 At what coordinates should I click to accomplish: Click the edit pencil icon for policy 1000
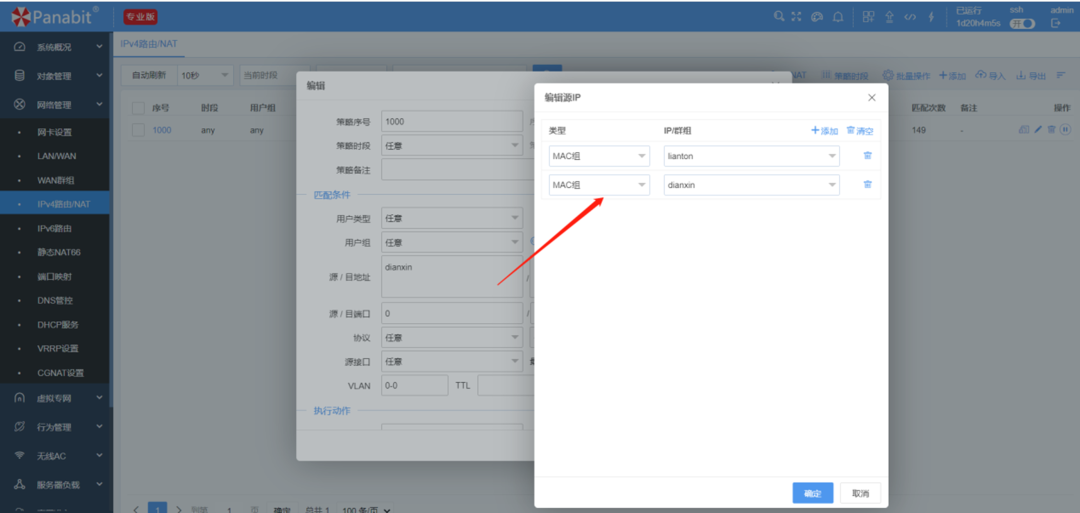click(1039, 129)
